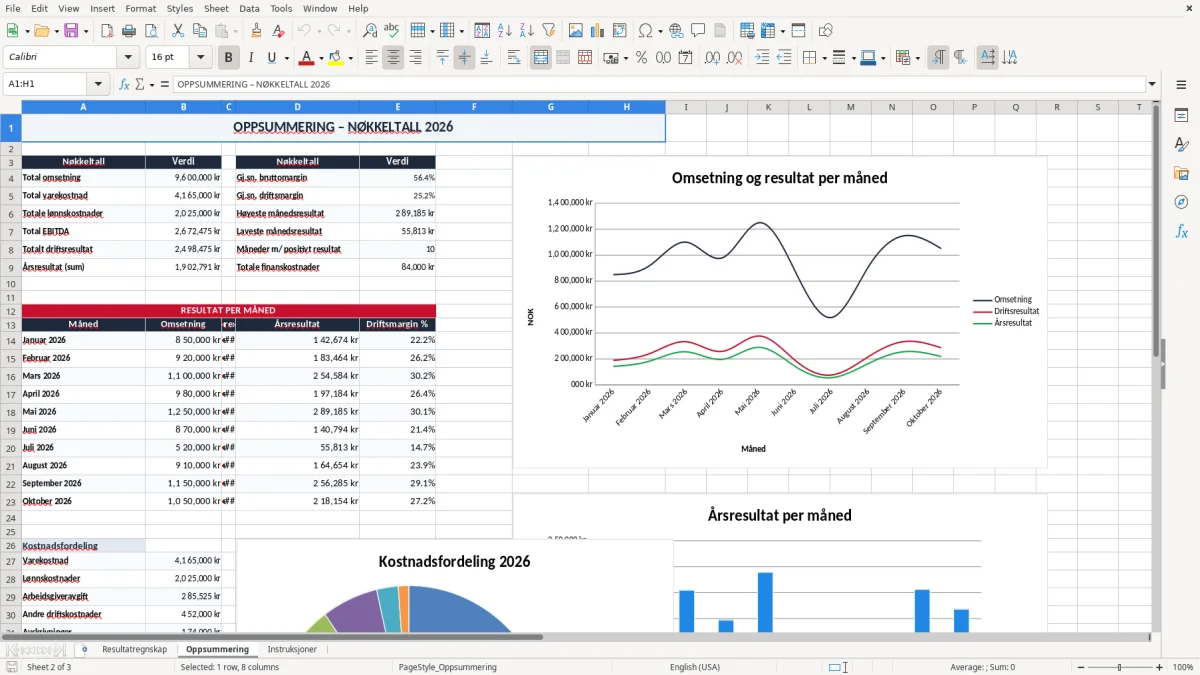Click the 100% zoom level

click(x=1182, y=667)
